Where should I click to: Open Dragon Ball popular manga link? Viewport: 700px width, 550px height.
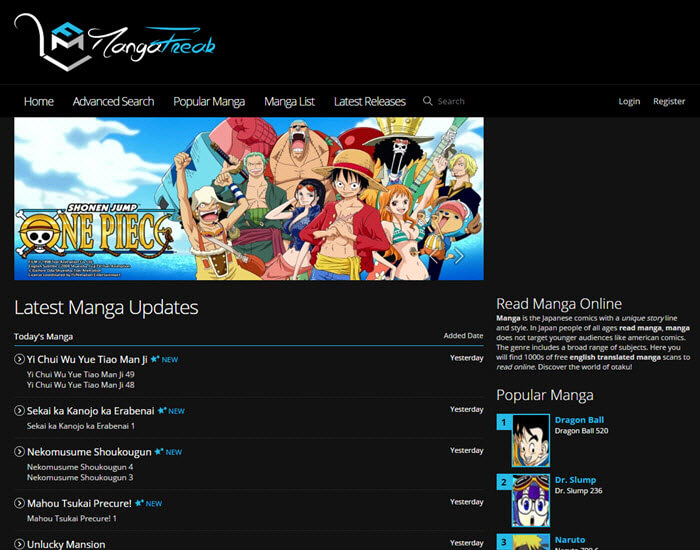(x=579, y=420)
